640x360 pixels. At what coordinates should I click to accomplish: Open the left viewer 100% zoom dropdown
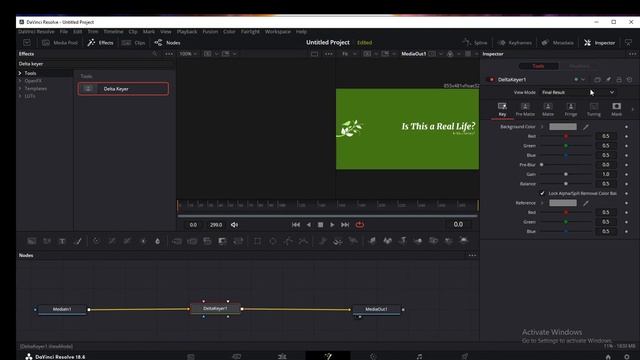(x=189, y=54)
